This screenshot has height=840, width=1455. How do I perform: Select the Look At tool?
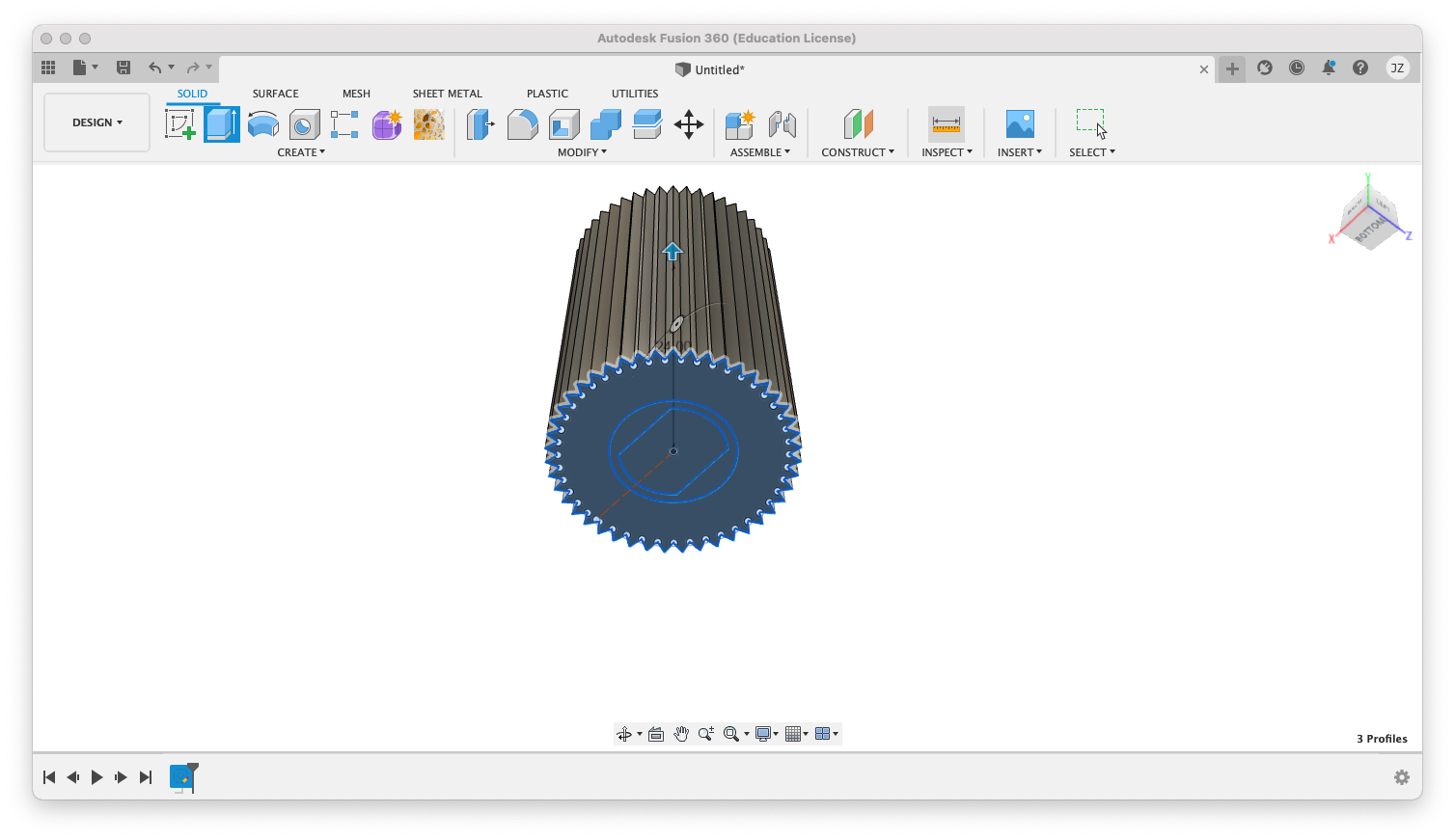tap(656, 734)
